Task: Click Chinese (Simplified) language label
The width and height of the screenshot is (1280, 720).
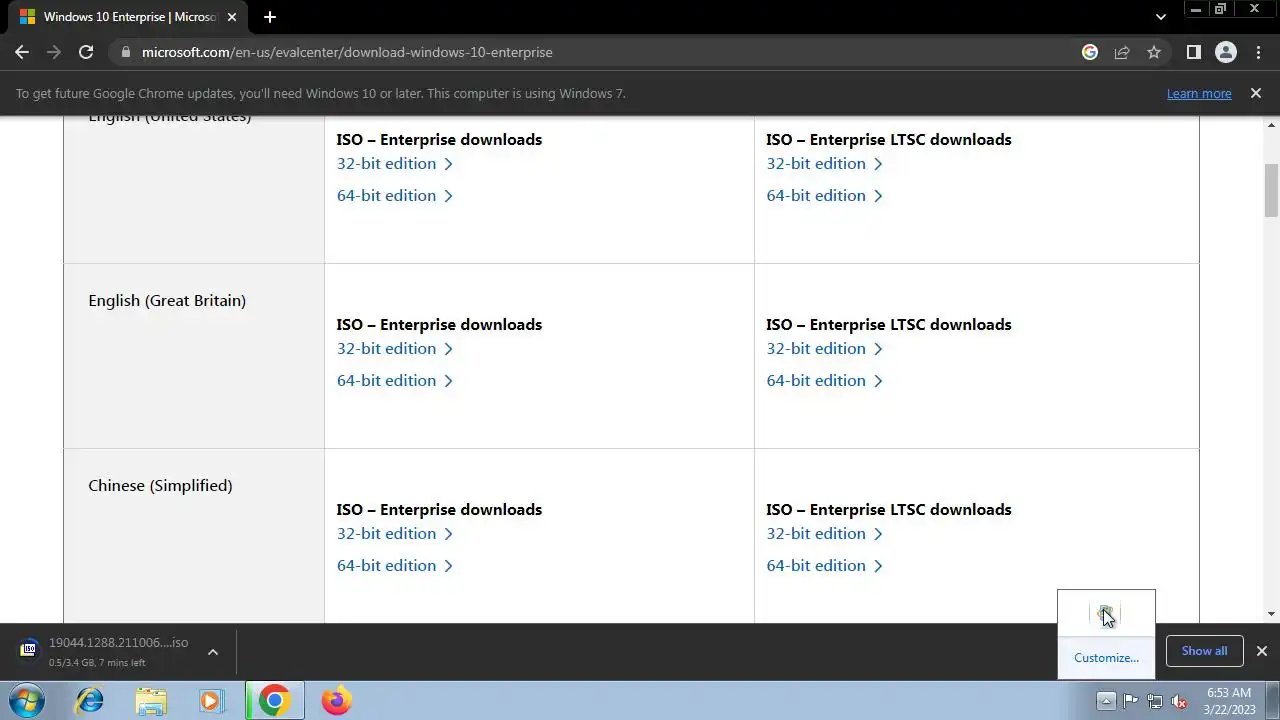Action: [x=160, y=485]
